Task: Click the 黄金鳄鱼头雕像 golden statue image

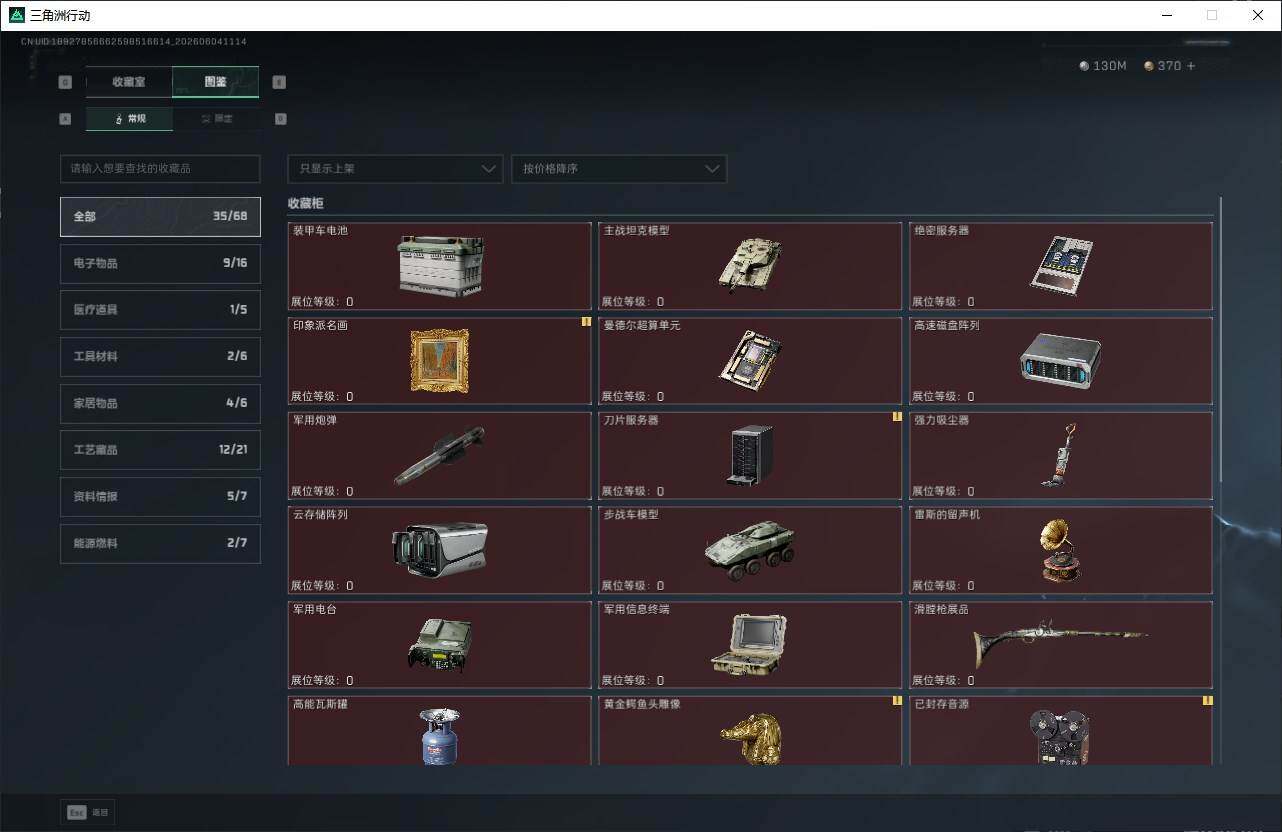Action: pos(750,738)
